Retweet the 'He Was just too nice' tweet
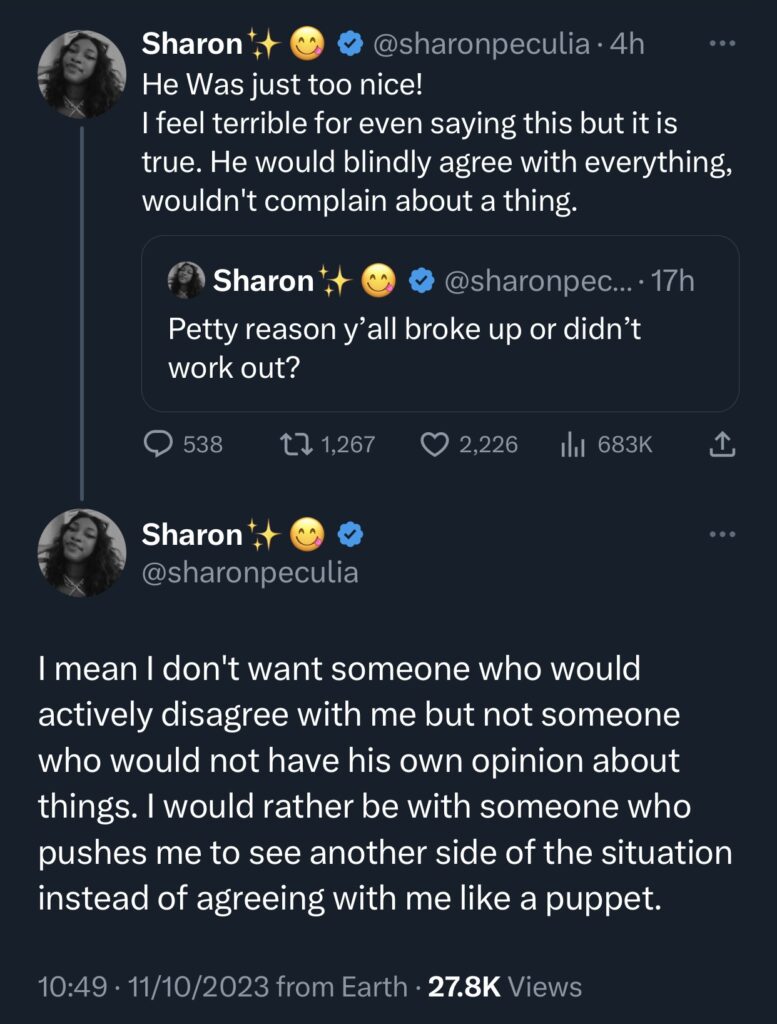 tap(295, 444)
